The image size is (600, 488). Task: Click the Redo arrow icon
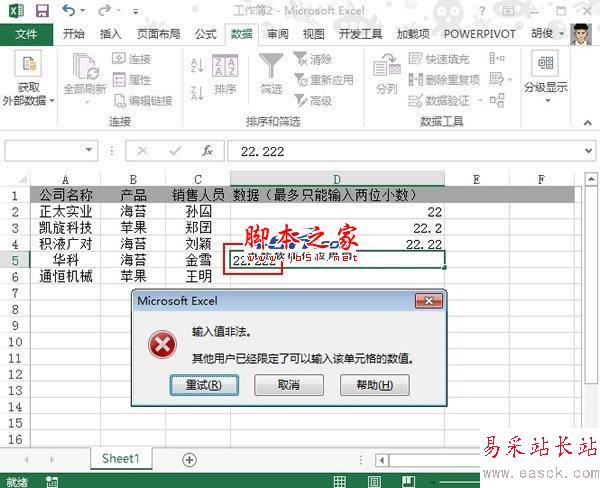pos(104,10)
